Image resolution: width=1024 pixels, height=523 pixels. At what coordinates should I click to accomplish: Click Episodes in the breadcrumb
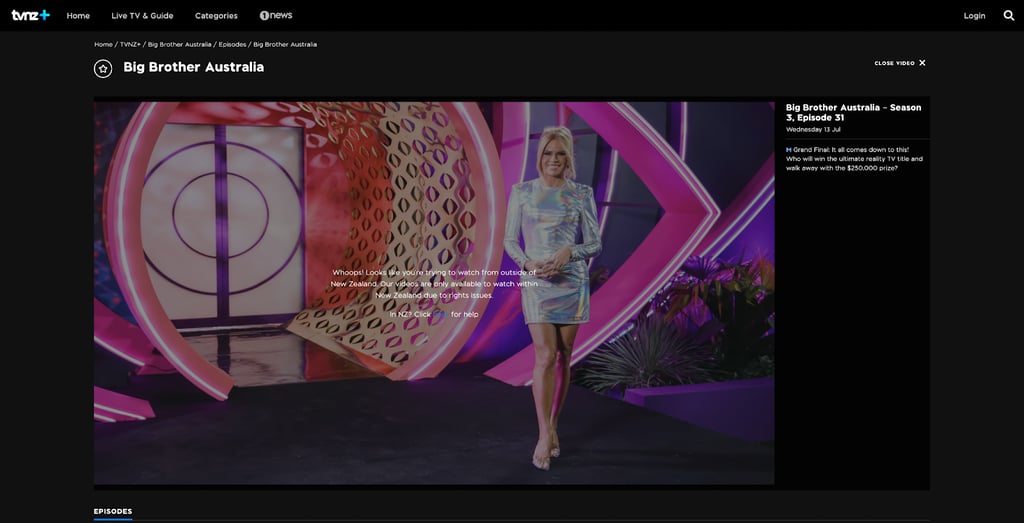(232, 44)
